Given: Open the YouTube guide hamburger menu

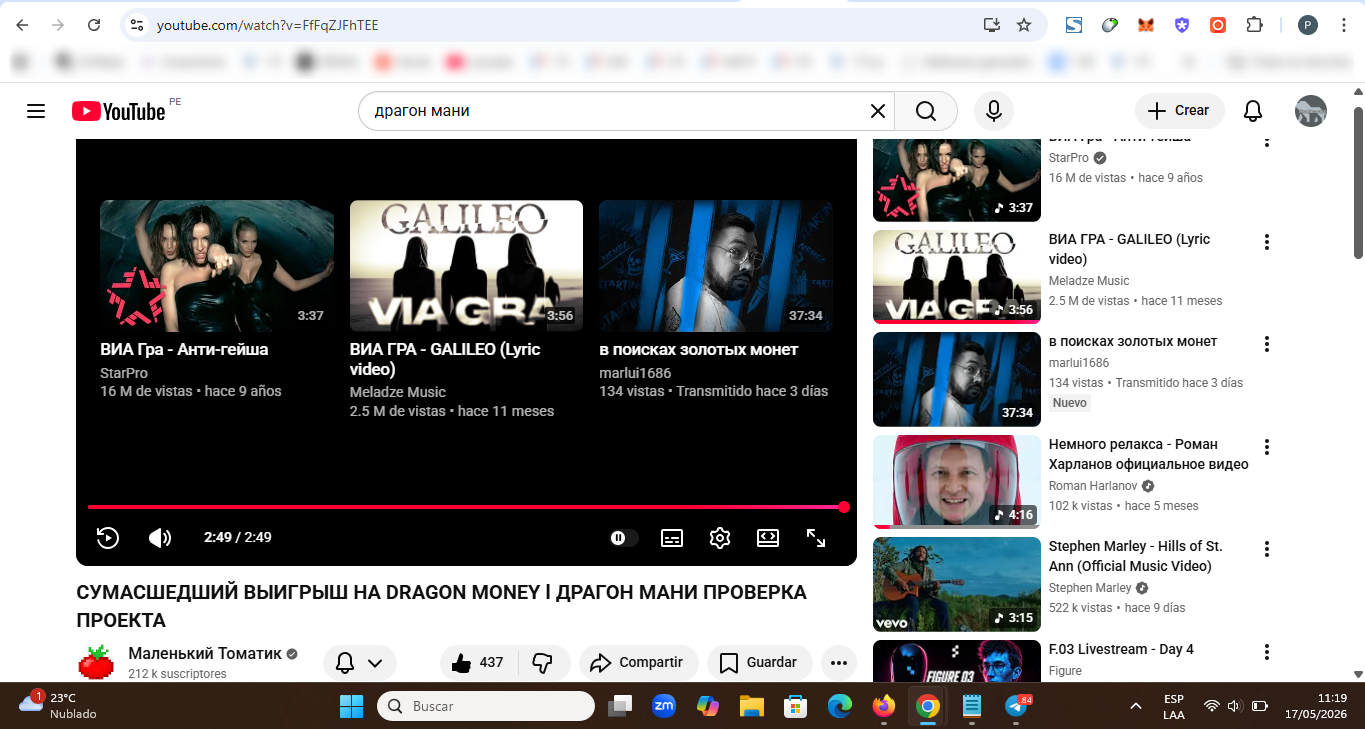Looking at the screenshot, I should 36,111.
